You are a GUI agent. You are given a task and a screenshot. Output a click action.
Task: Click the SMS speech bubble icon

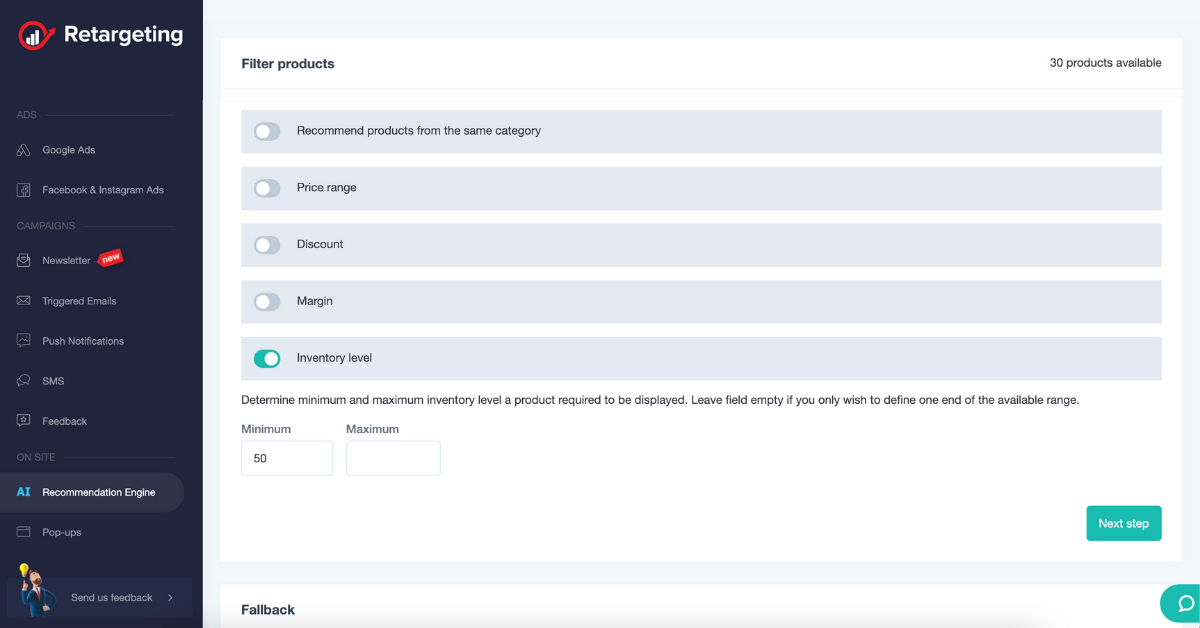pos(24,381)
